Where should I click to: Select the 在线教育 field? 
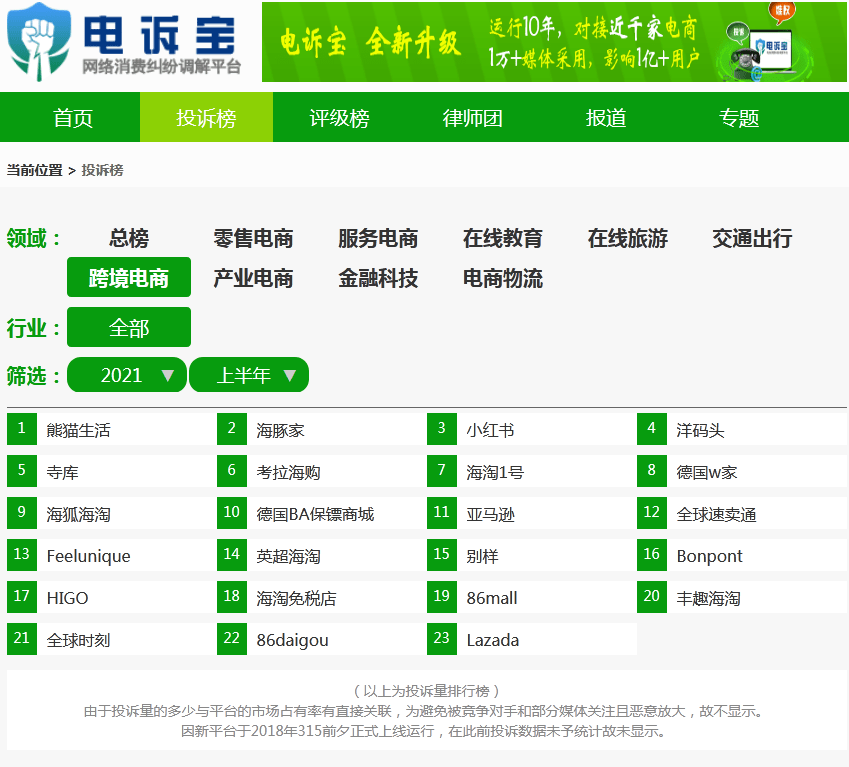(x=502, y=238)
